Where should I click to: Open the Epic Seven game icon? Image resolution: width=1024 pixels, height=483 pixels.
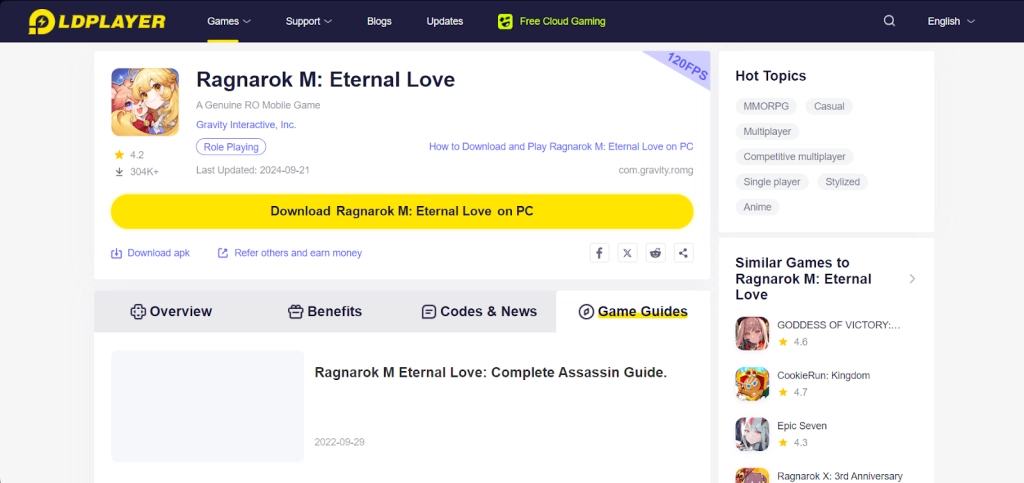coord(752,434)
